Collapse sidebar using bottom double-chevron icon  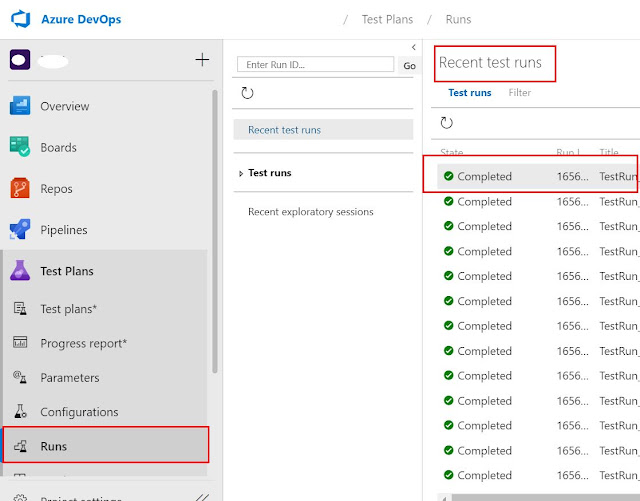[202, 497]
